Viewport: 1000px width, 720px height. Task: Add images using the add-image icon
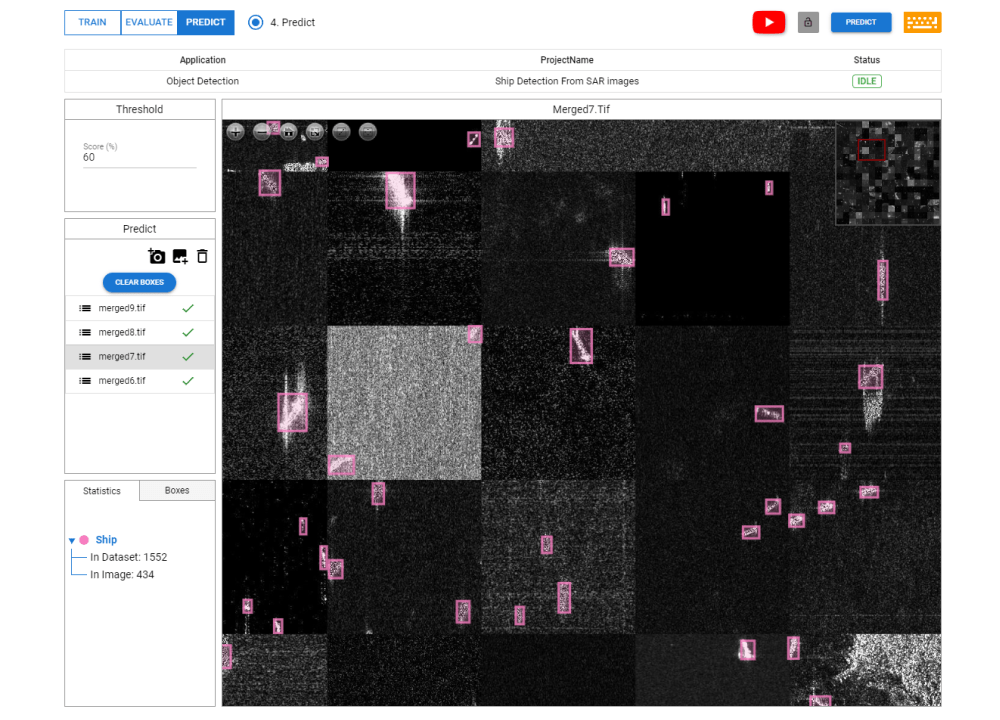coord(180,256)
